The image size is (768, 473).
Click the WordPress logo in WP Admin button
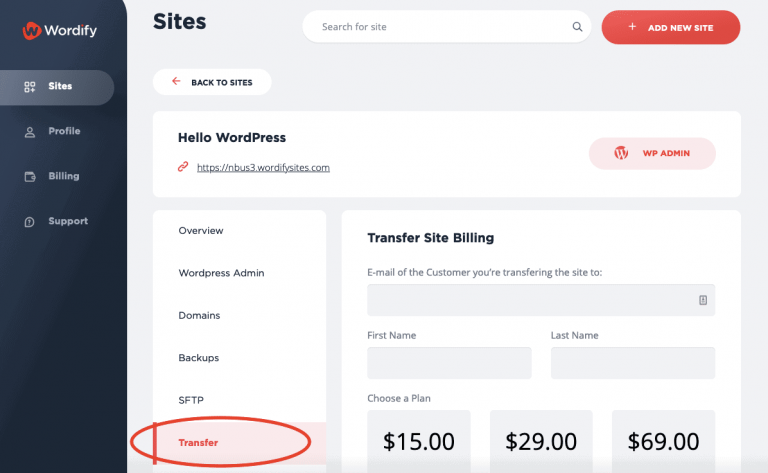tap(621, 153)
